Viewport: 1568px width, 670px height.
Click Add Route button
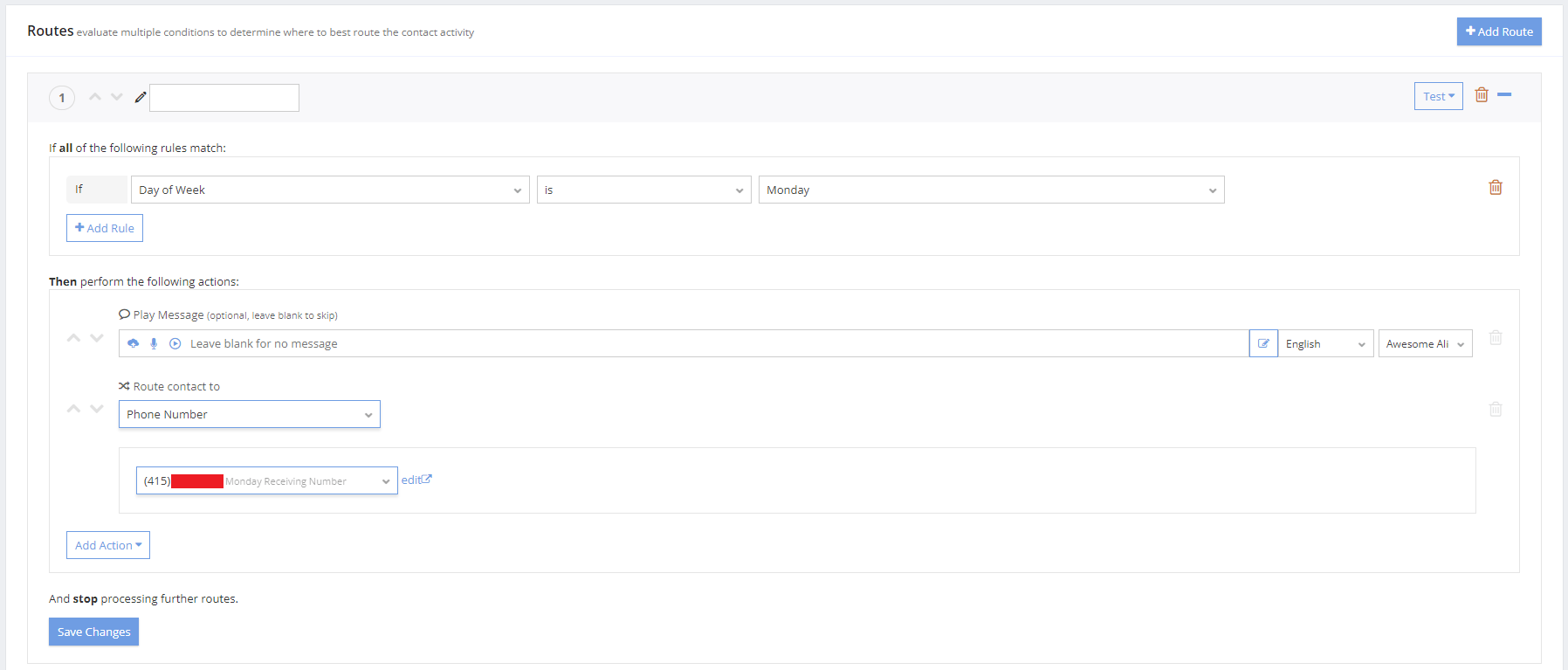click(1498, 31)
